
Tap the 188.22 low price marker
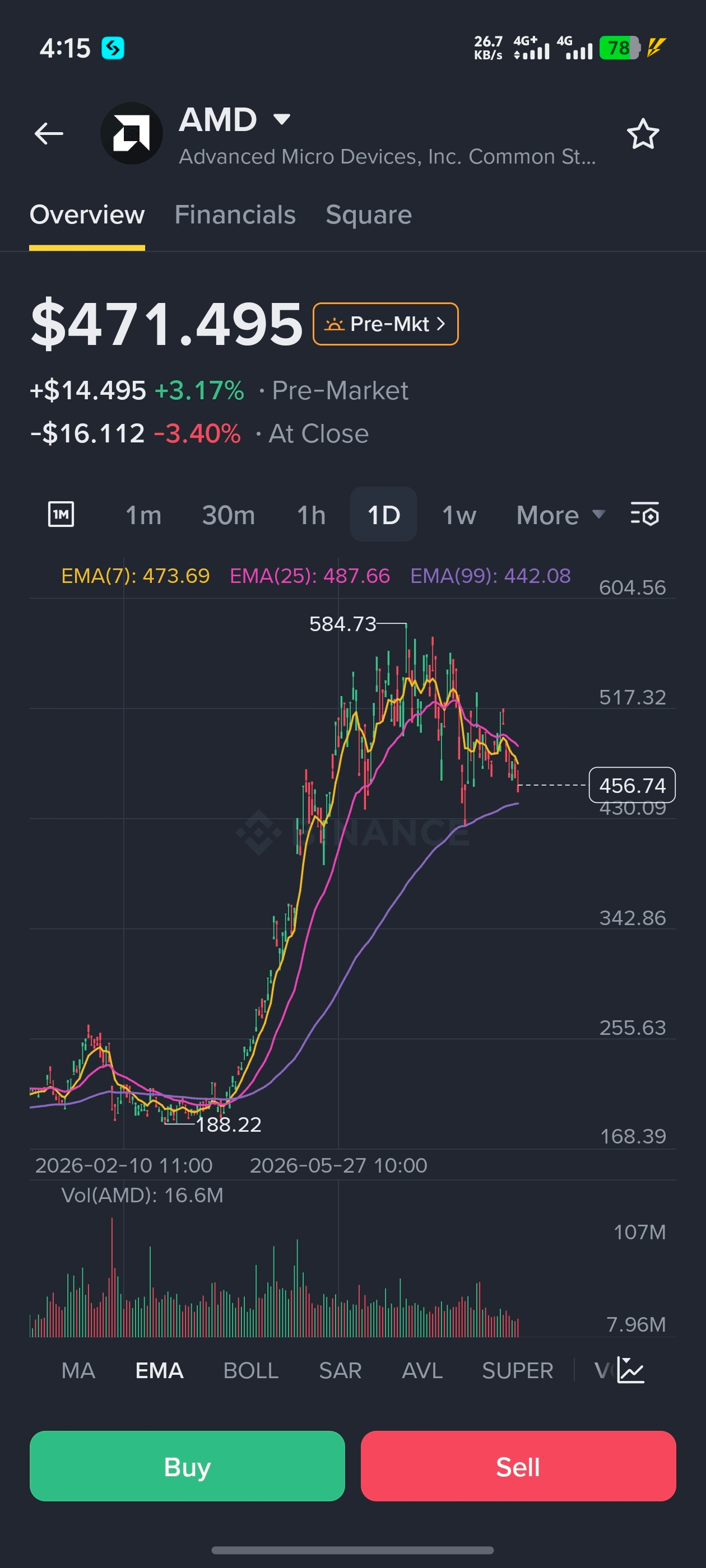click(229, 1124)
